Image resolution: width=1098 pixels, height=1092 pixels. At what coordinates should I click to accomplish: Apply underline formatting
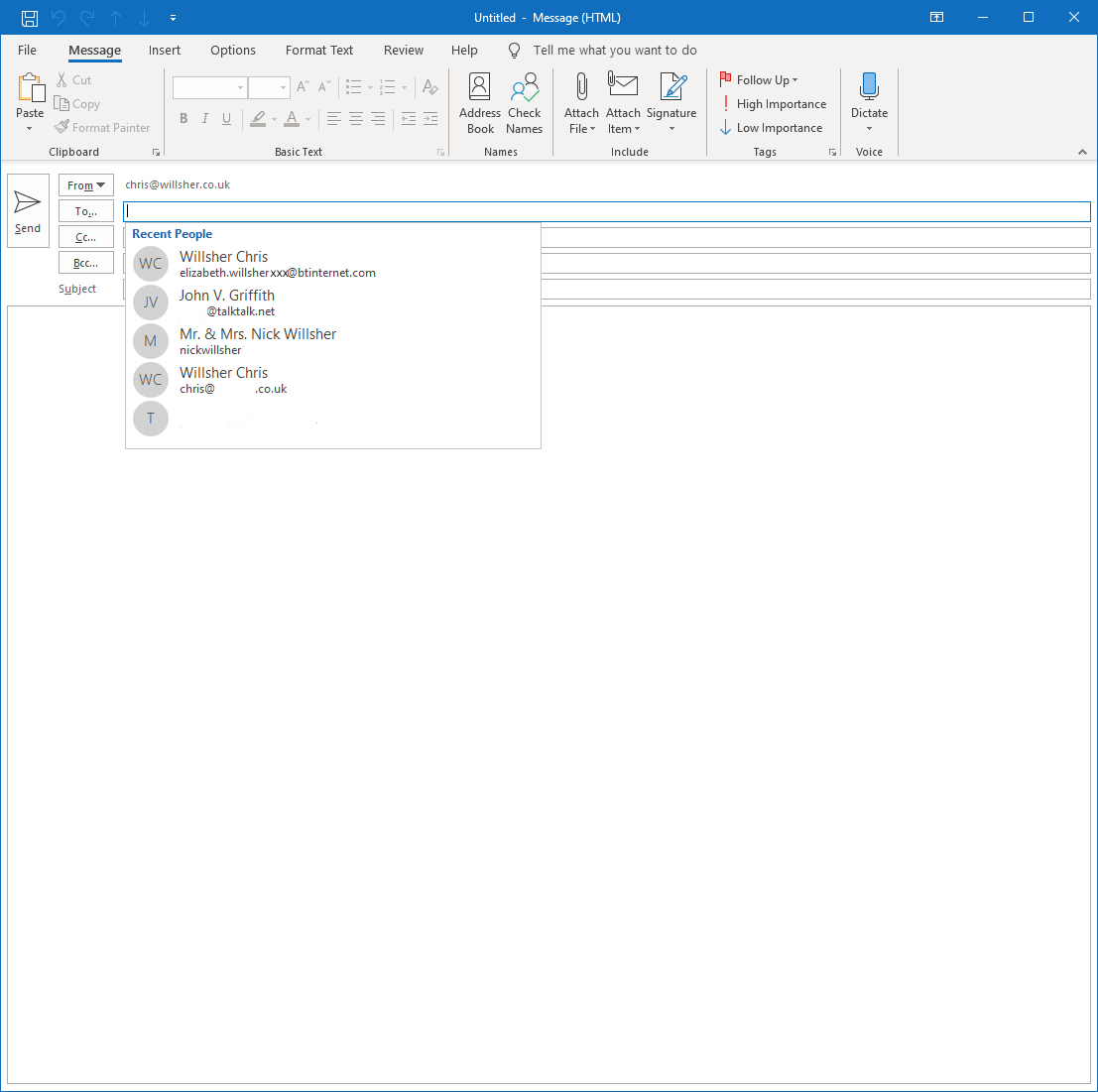pos(226,118)
